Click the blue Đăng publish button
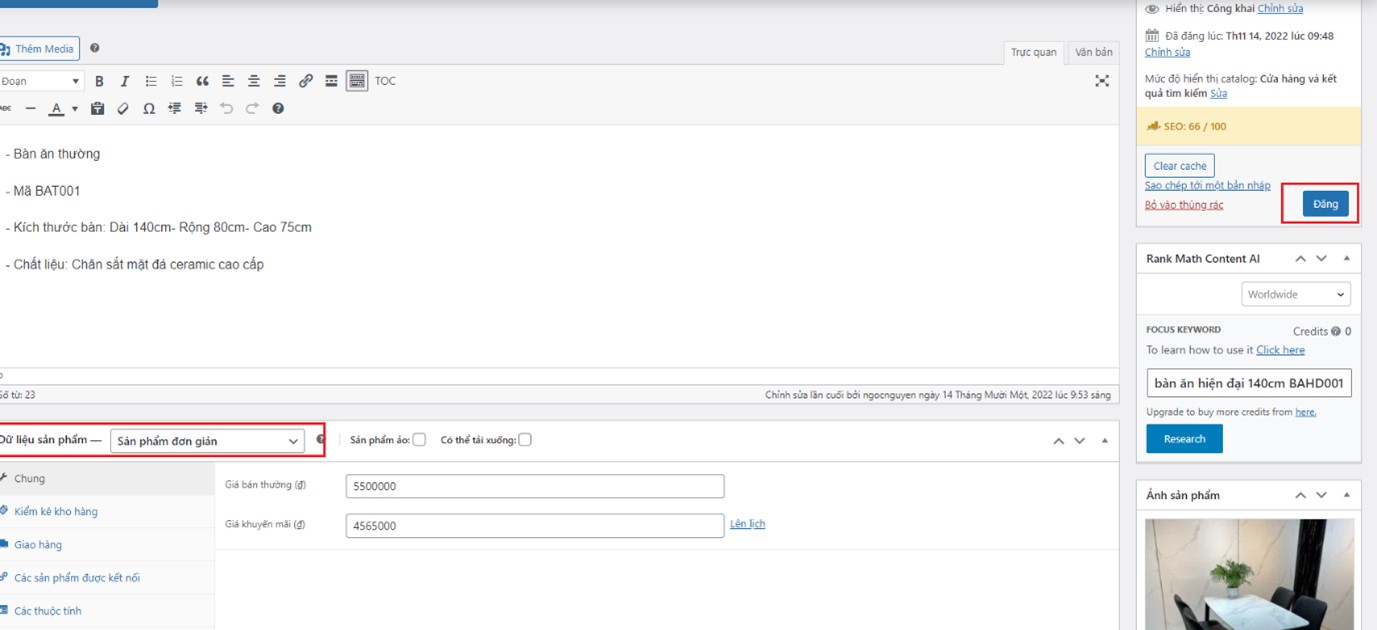The image size is (1377, 630). [x=1325, y=204]
